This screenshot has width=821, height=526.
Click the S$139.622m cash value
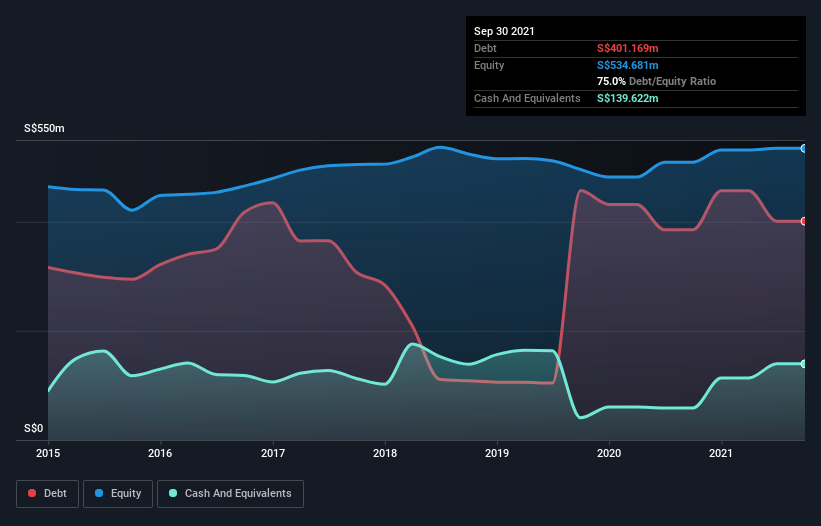click(x=628, y=98)
